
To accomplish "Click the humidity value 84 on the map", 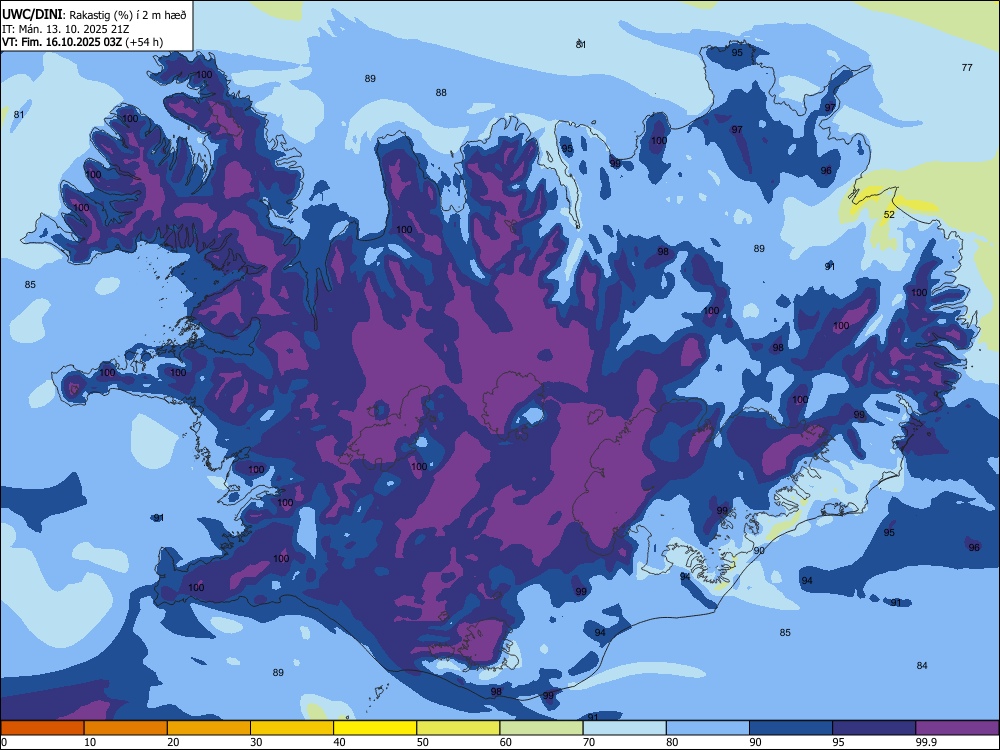I will coord(922,666).
